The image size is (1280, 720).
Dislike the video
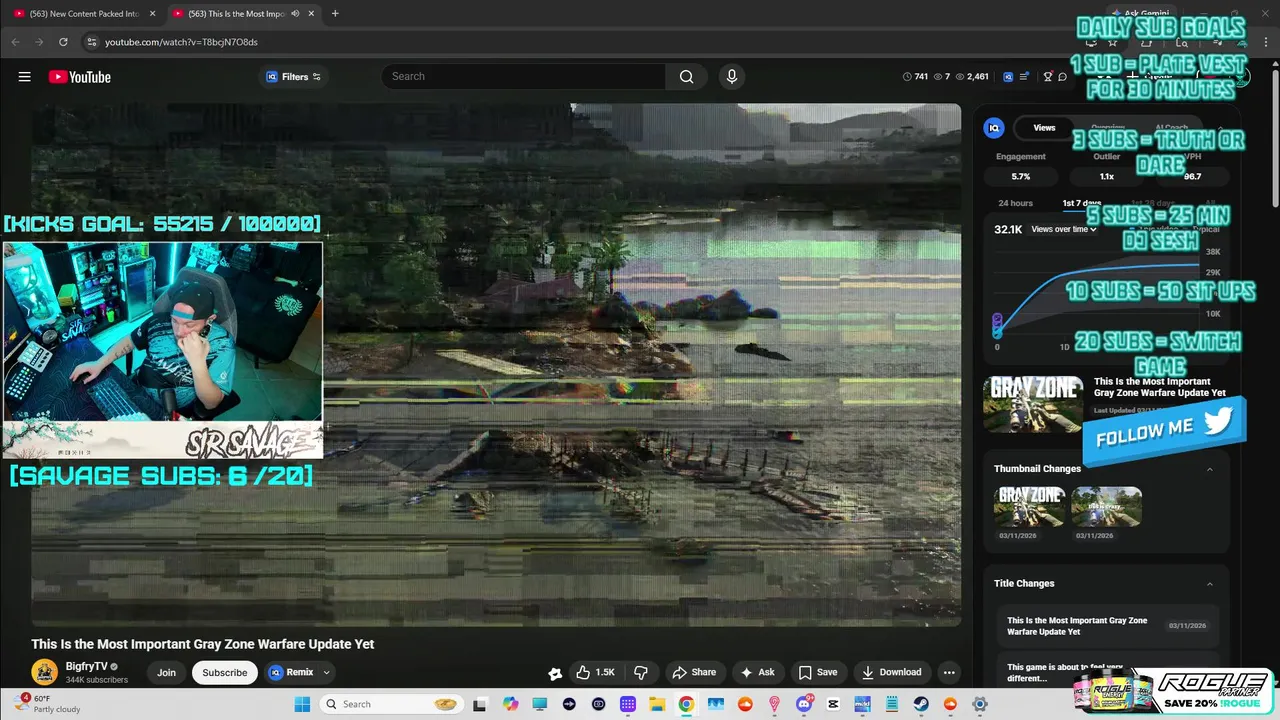pyautogui.click(x=641, y=672)
